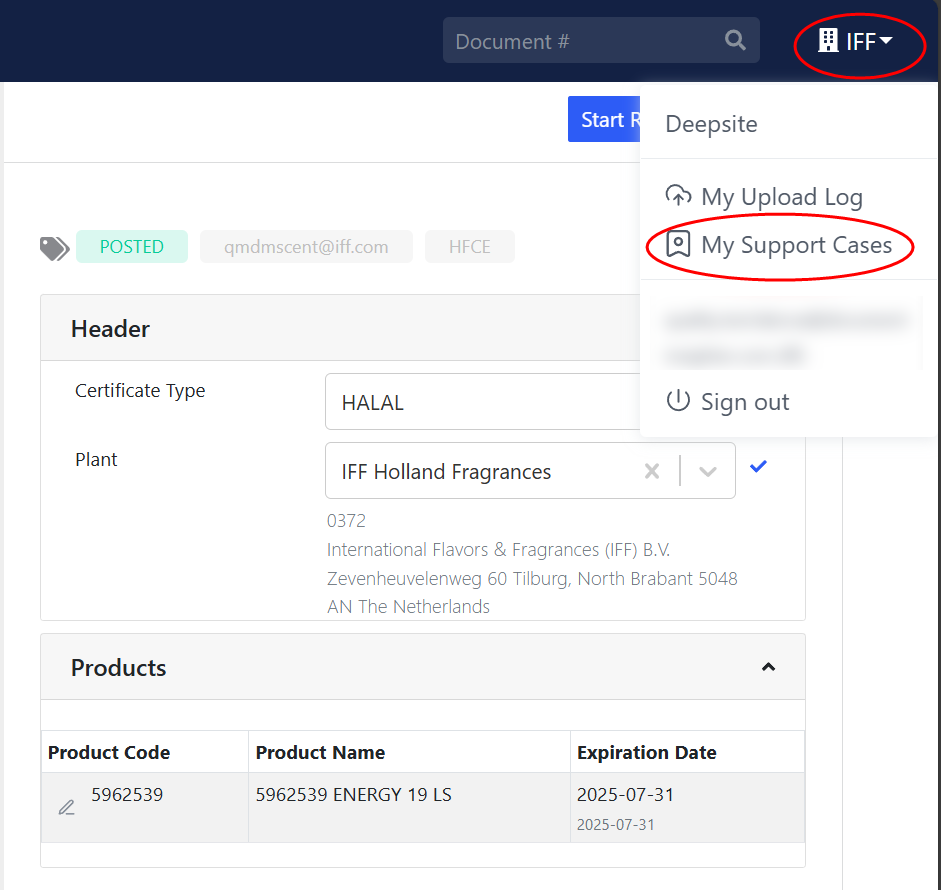Open the IFF account dropdown
941x890 pixels.
coord(858,41)
